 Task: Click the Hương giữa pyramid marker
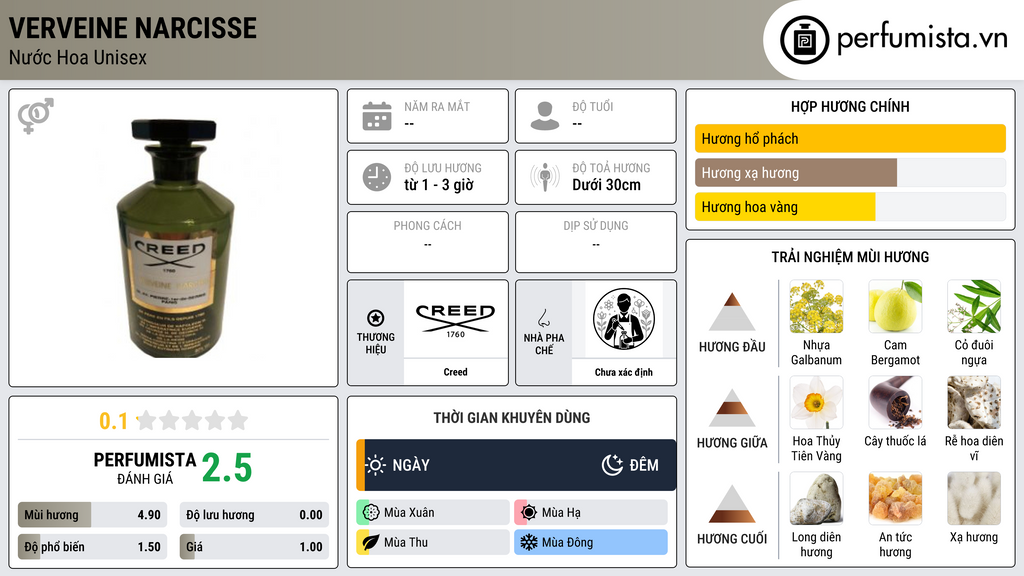click(732, 408)
